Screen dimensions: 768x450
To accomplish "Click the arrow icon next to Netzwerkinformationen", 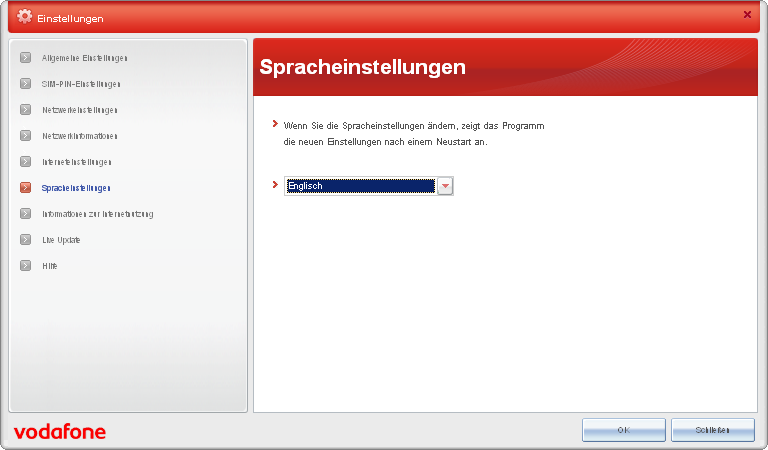I will click(x=25, y=136).
